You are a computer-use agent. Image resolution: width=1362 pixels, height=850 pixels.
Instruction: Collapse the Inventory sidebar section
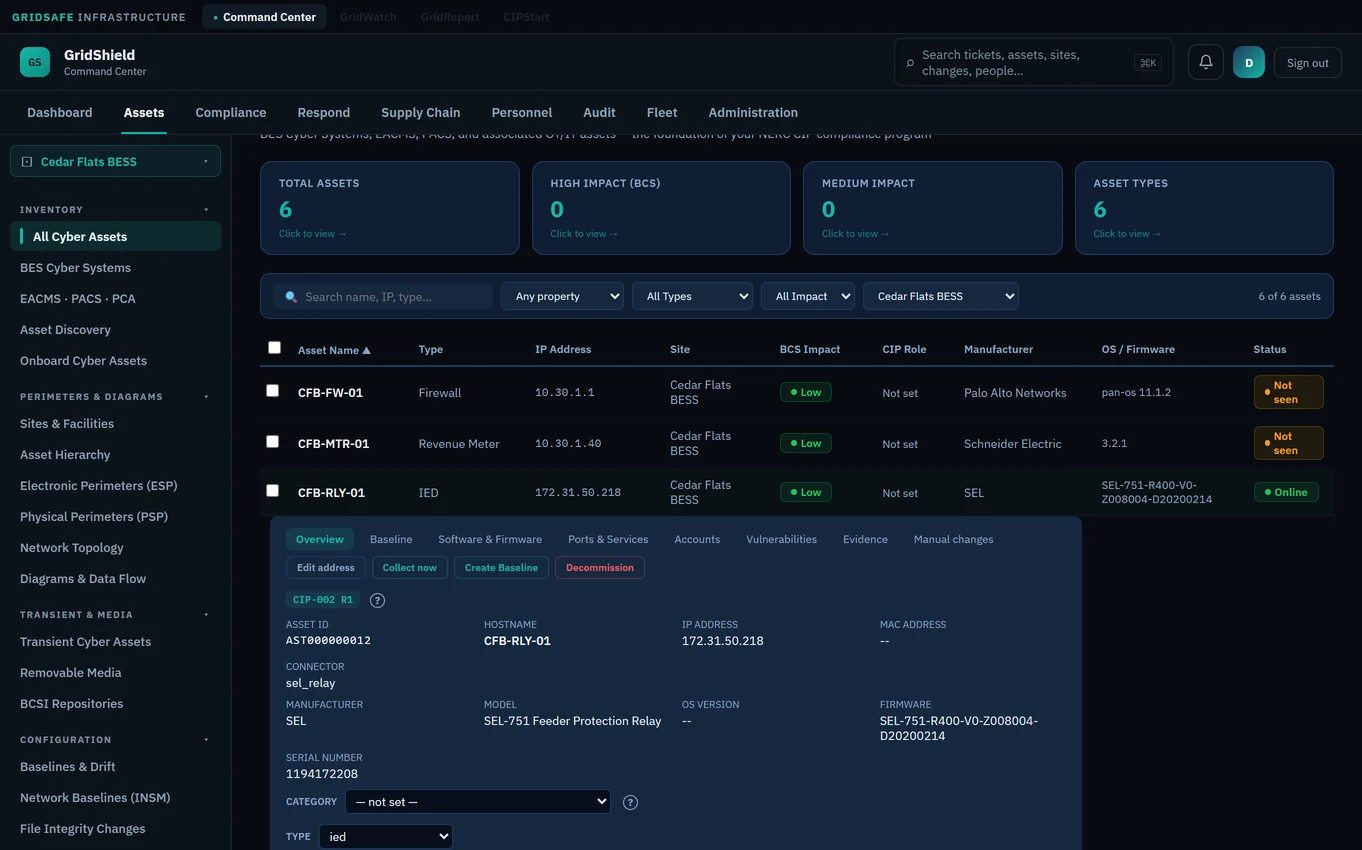[x=206, y=210]
